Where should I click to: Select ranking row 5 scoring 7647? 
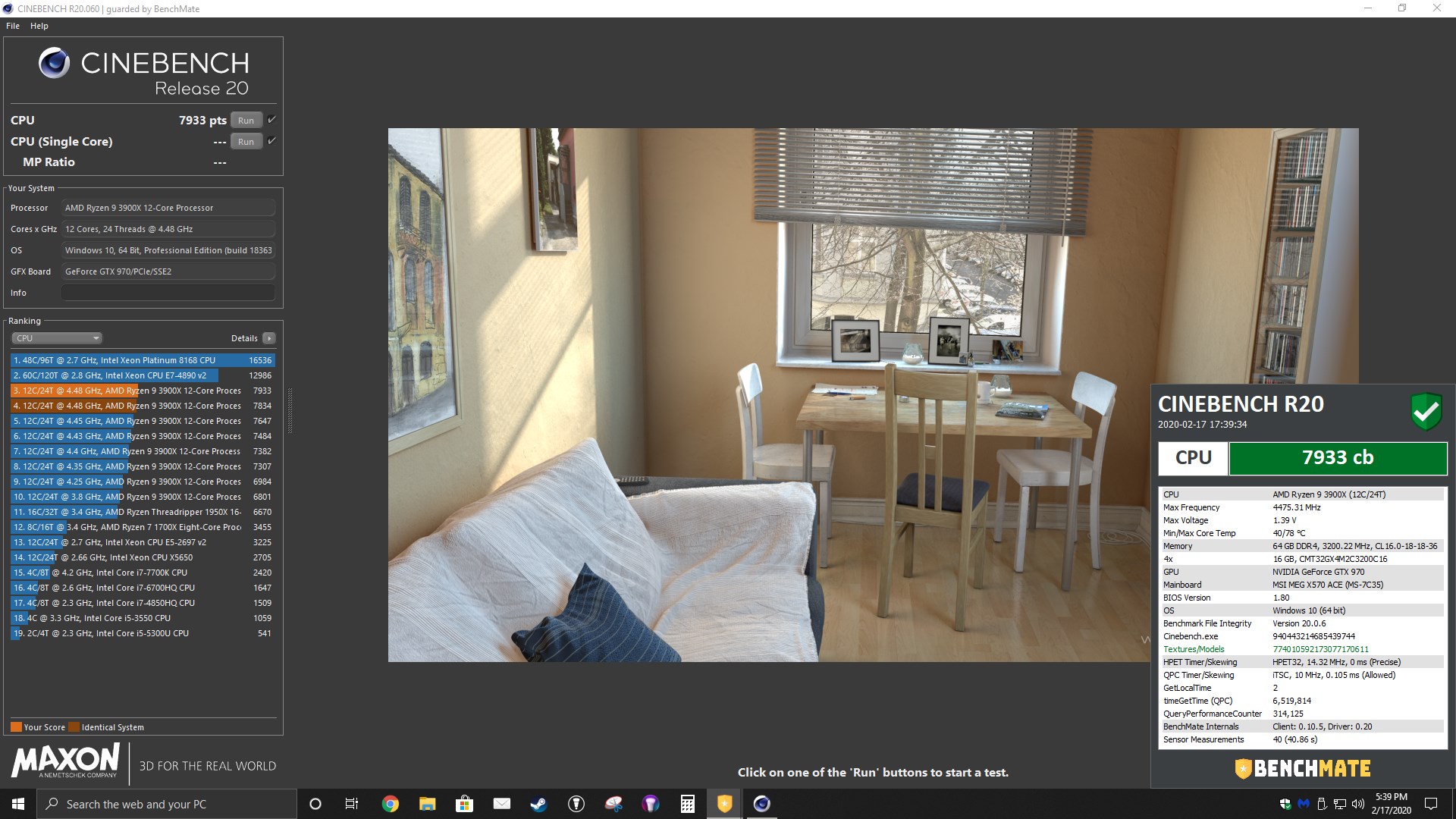(x=143, y=421)
